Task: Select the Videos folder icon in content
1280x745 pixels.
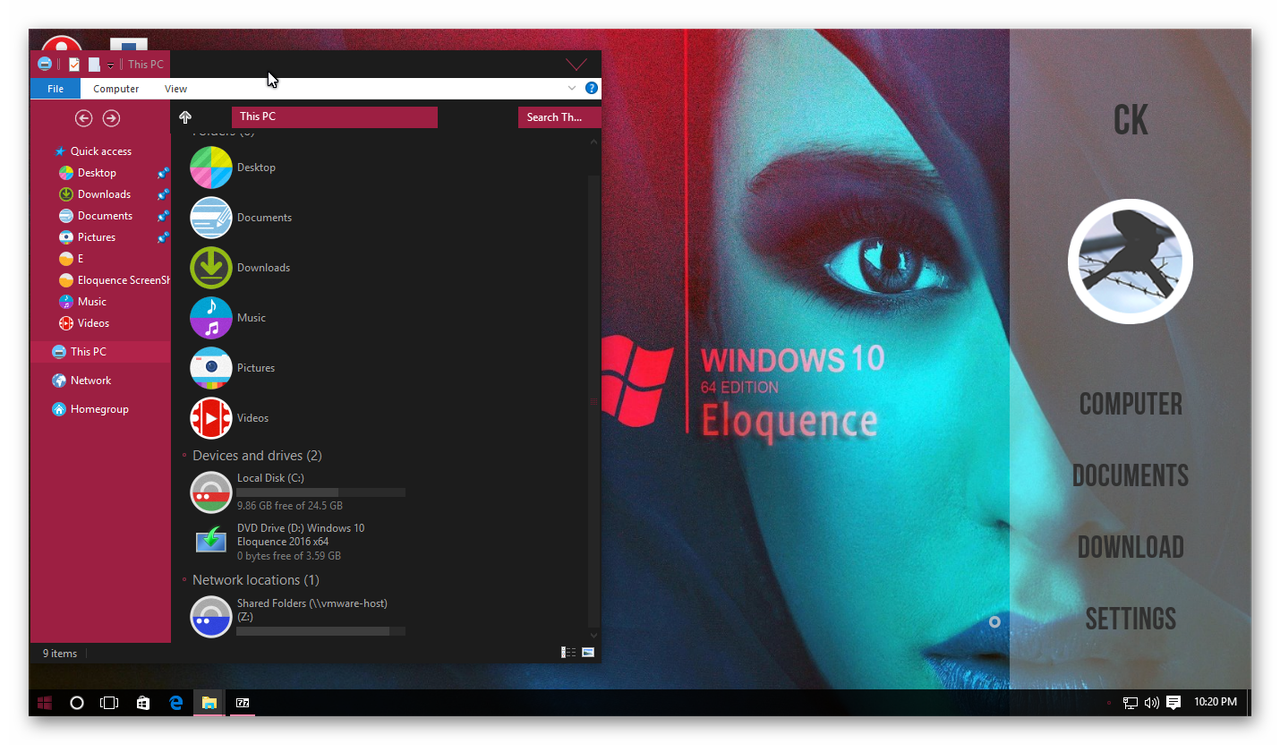Action: click(x=211, y=418)
